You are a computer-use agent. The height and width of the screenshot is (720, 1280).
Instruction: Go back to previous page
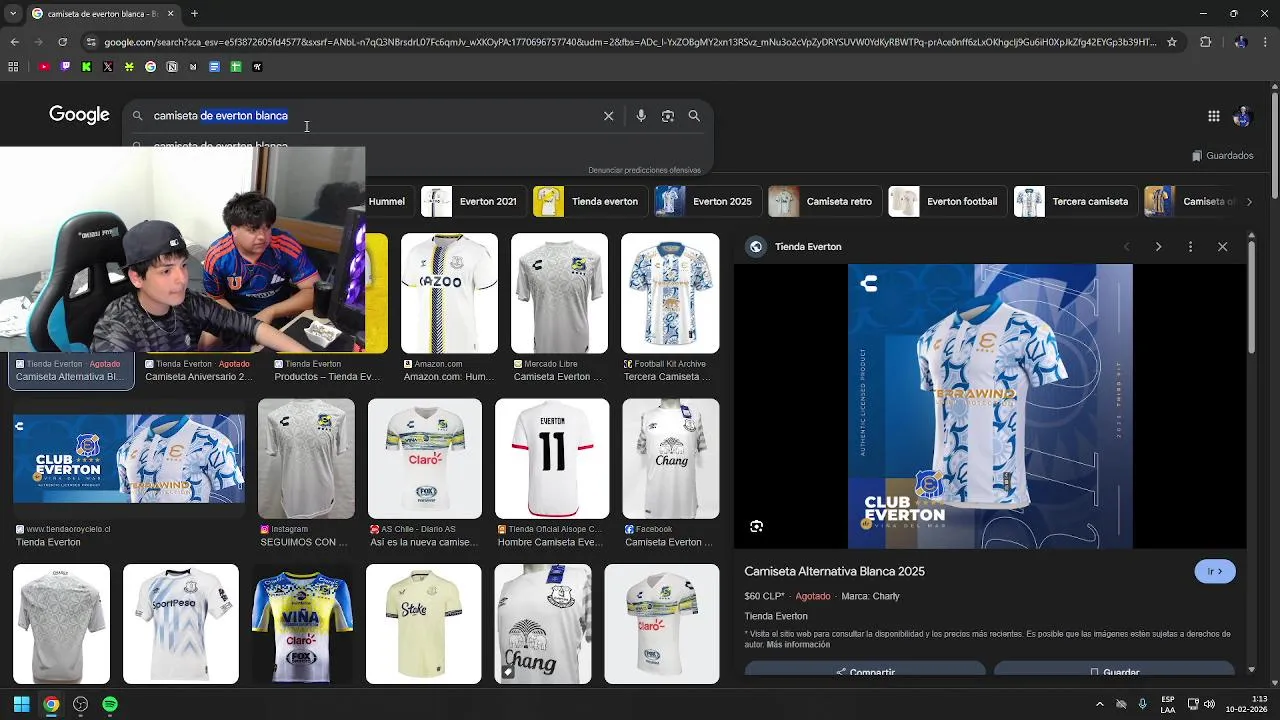point(14,42)
